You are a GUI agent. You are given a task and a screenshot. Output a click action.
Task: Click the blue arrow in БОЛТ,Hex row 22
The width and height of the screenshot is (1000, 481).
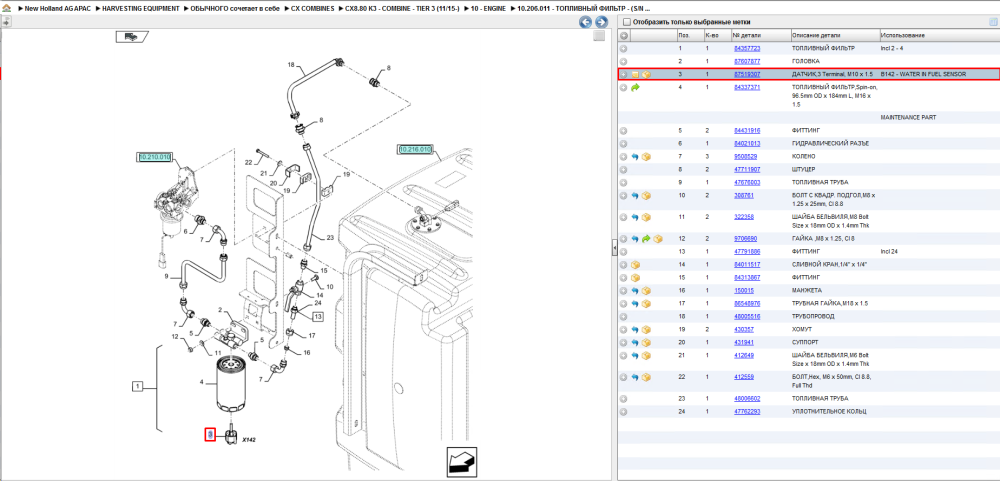click(635, 378)
